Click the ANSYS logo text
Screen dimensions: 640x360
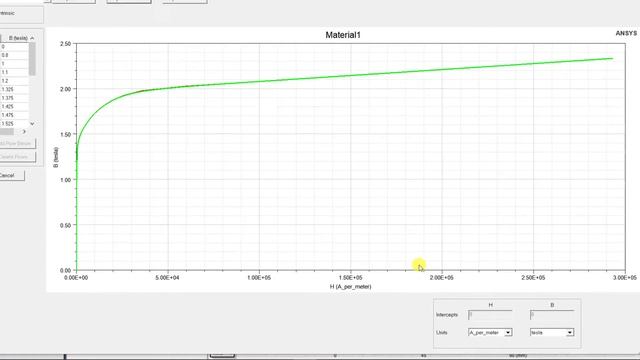click(626, 33)
